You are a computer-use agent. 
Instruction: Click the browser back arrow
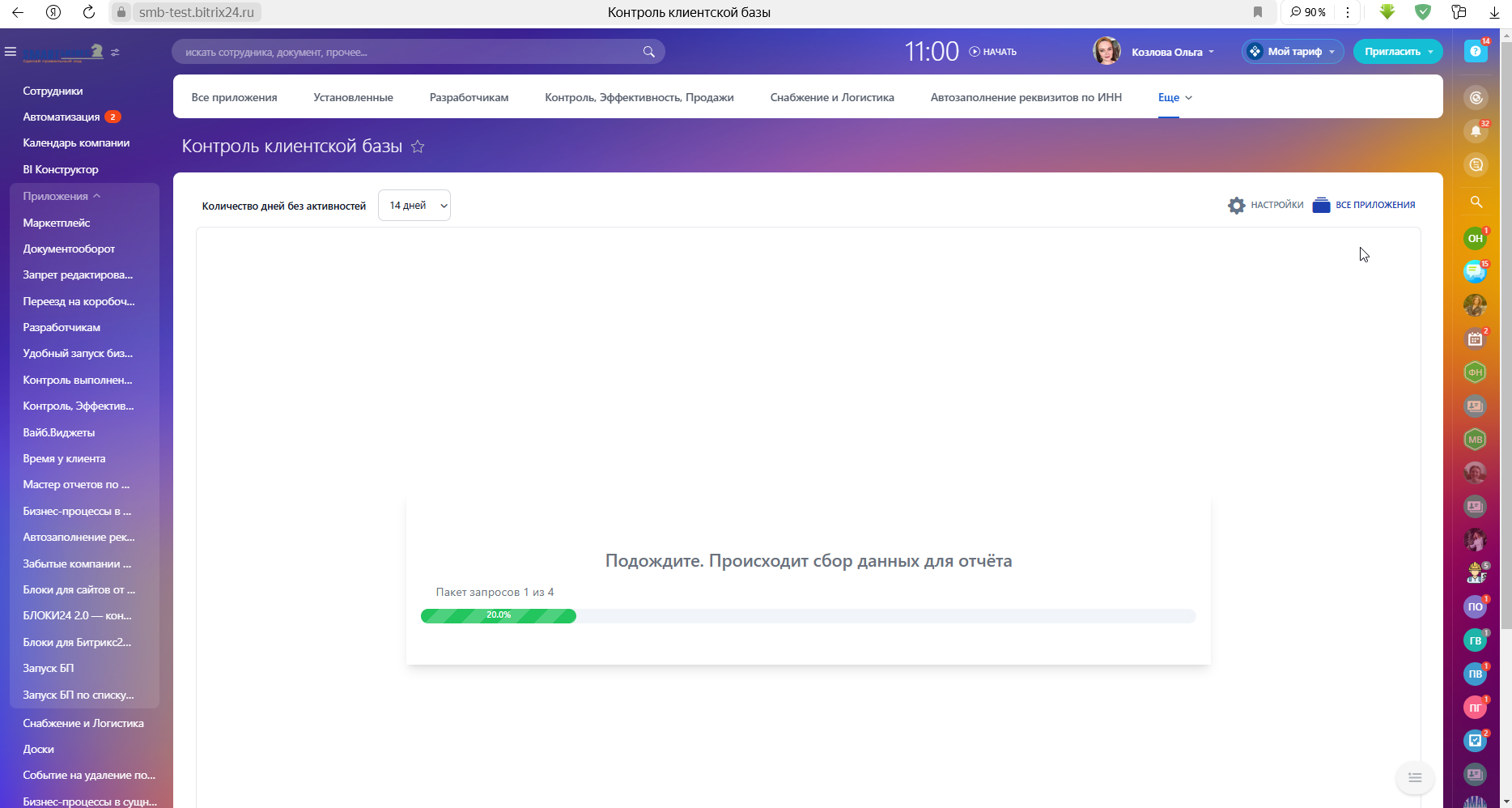pos(18,12)
